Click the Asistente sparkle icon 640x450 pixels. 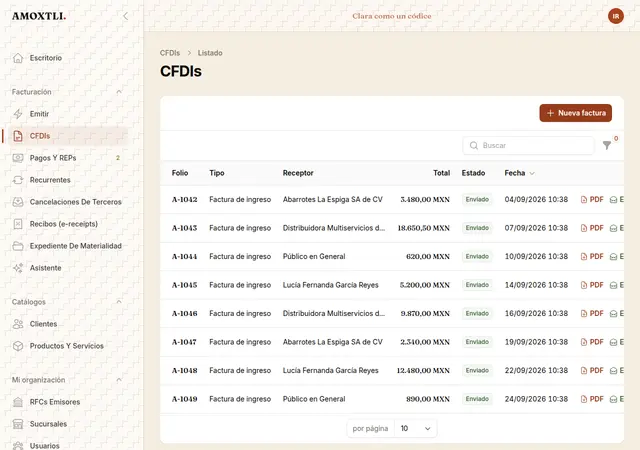18,268
